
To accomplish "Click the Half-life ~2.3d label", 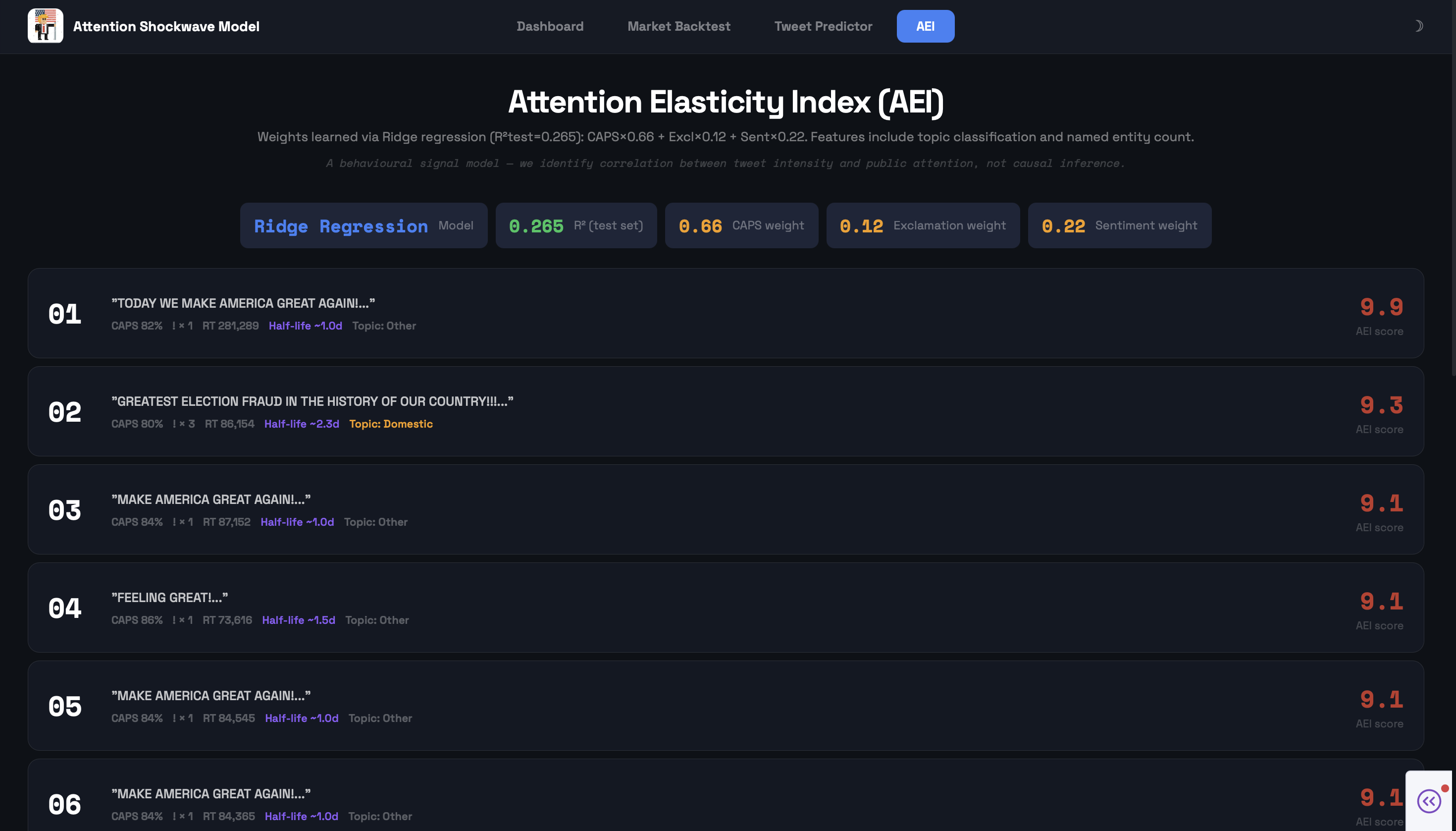I will pos(301,424).
